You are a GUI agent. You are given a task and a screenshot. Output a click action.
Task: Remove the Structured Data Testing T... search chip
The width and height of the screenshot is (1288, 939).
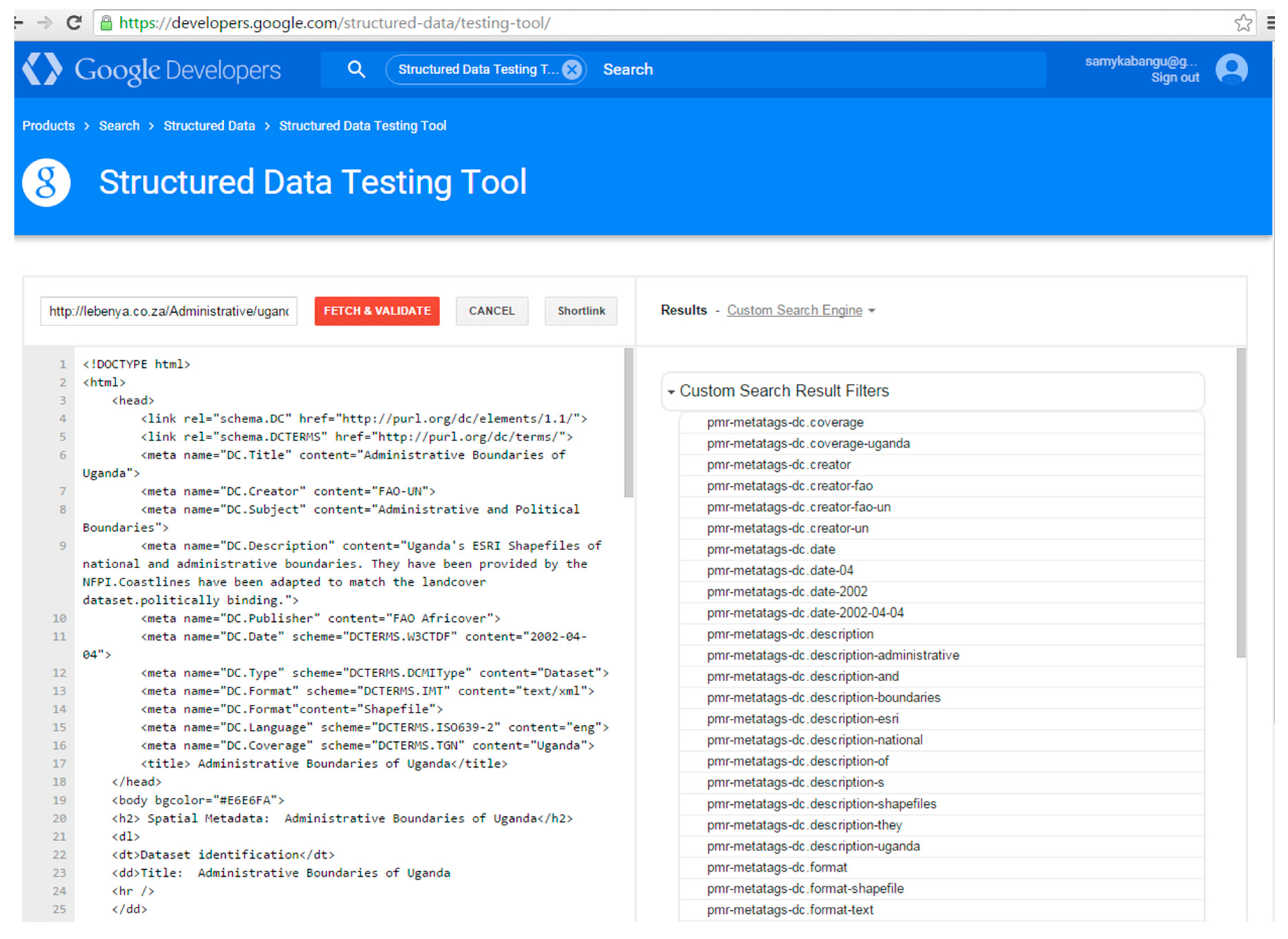click(571, 69)
